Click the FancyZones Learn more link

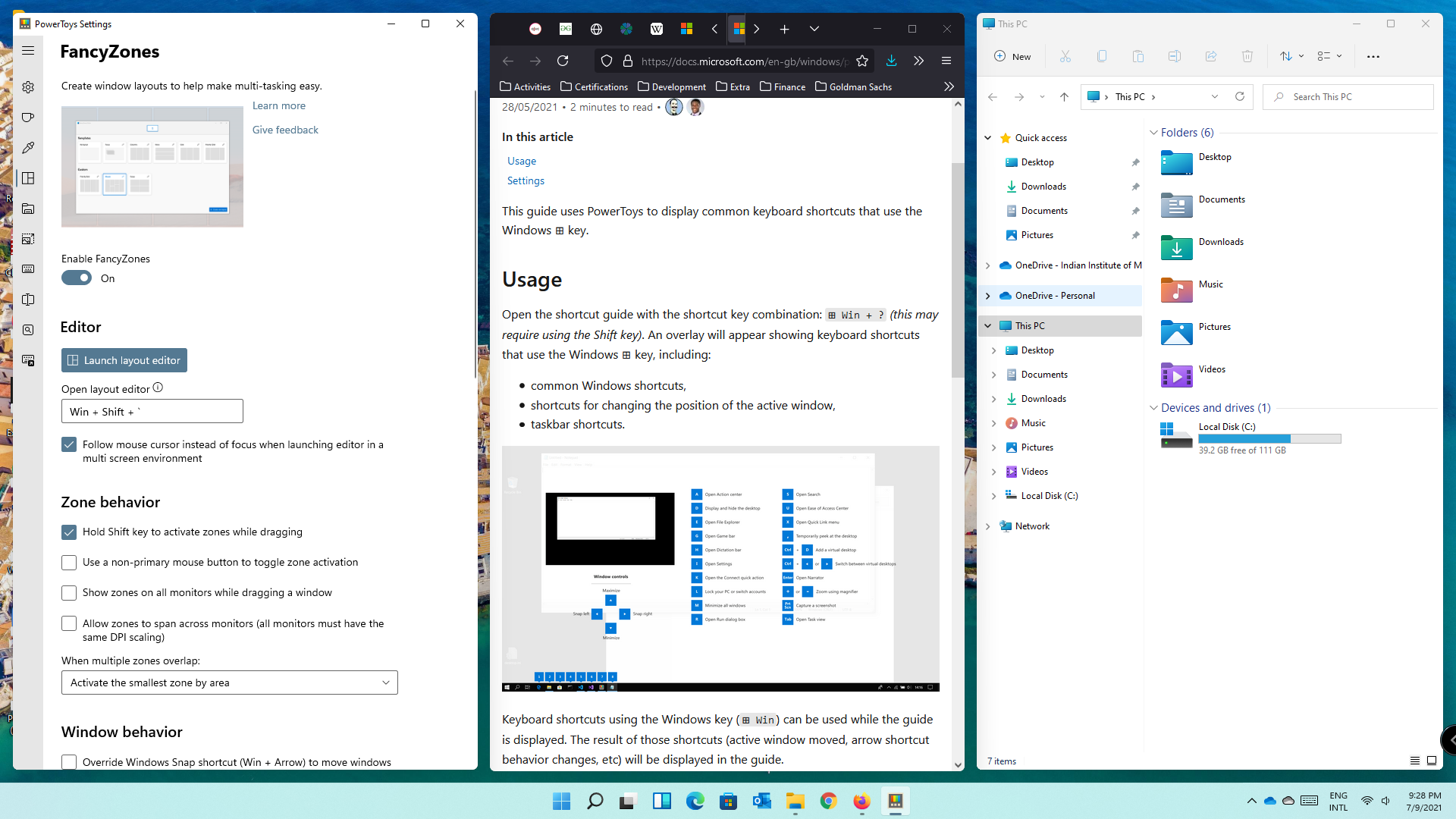pos(278,105)
